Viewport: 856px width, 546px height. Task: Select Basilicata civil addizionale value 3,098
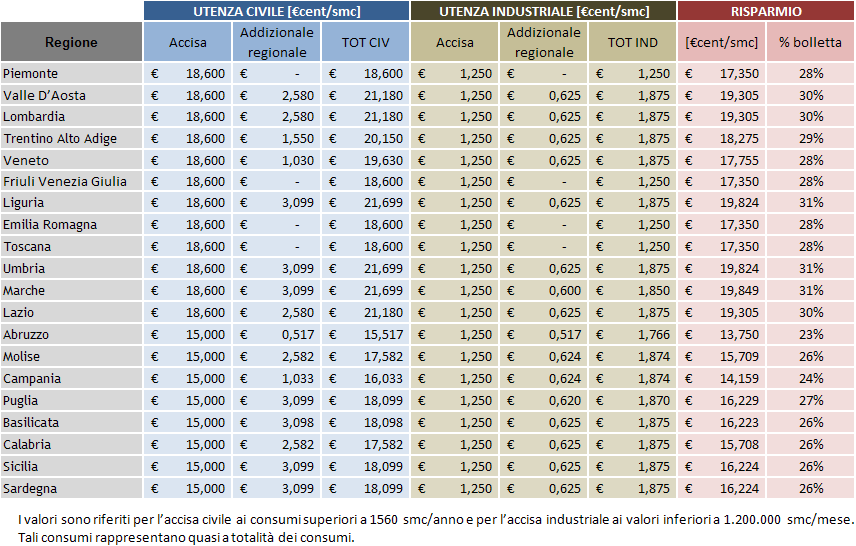(298, 422)
